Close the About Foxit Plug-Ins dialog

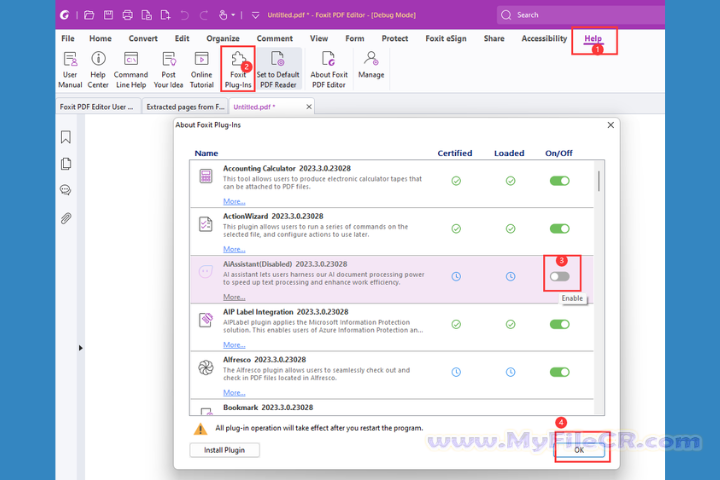coord(611,125)
